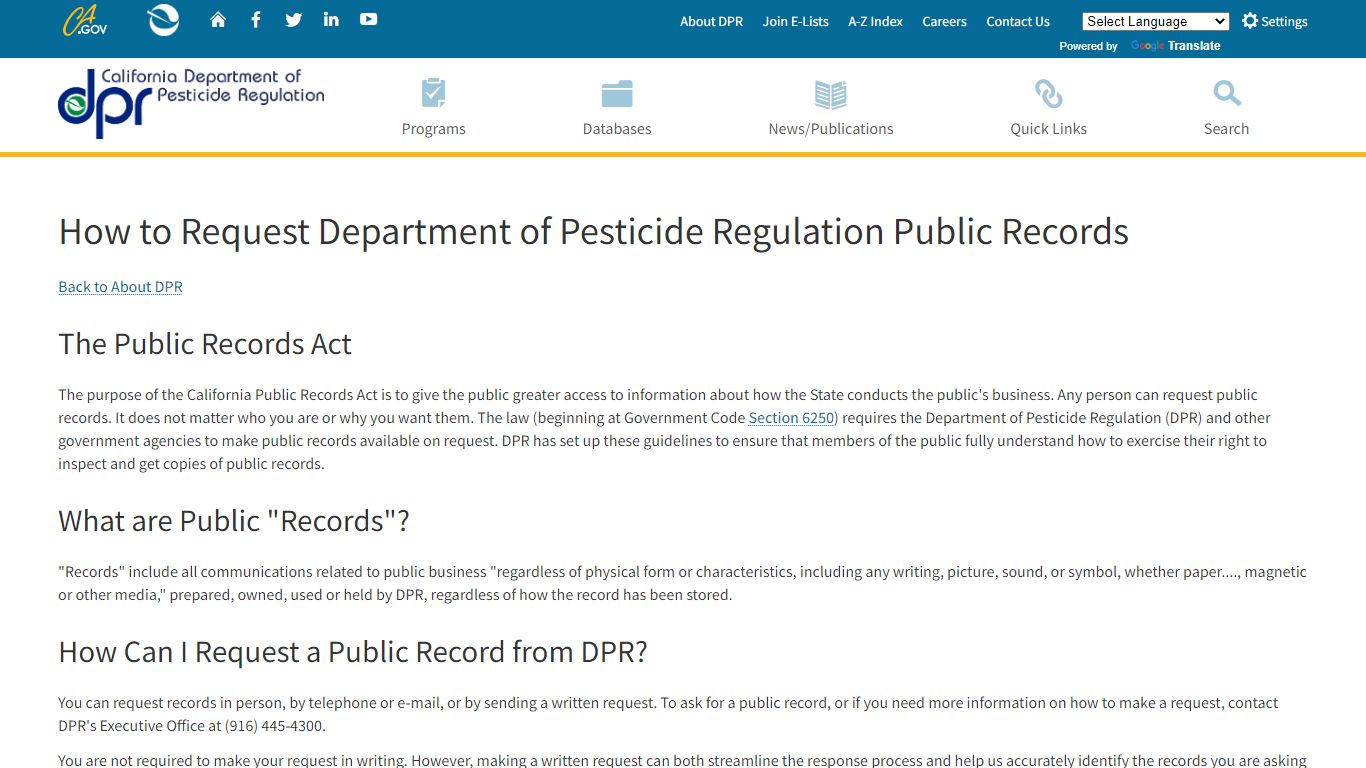Open DPR's YouTube channel icon

tap(369, 19)
